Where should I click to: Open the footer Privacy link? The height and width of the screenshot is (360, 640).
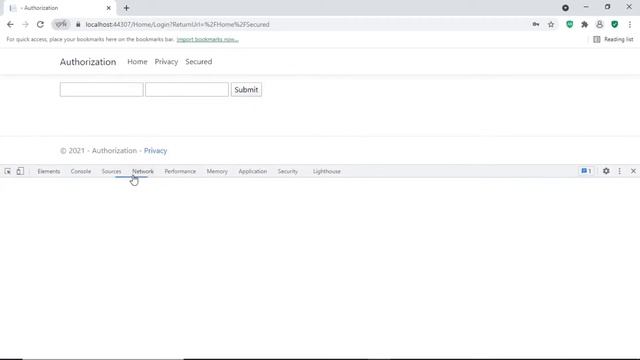[x=155, y=151]
